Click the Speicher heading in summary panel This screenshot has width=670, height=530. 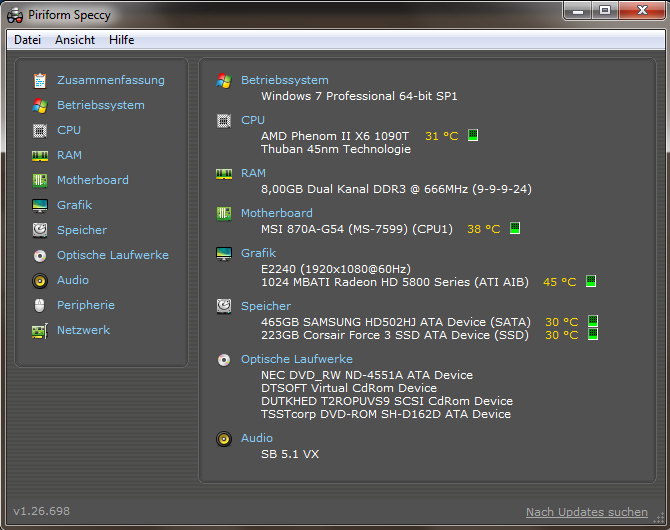266,306
